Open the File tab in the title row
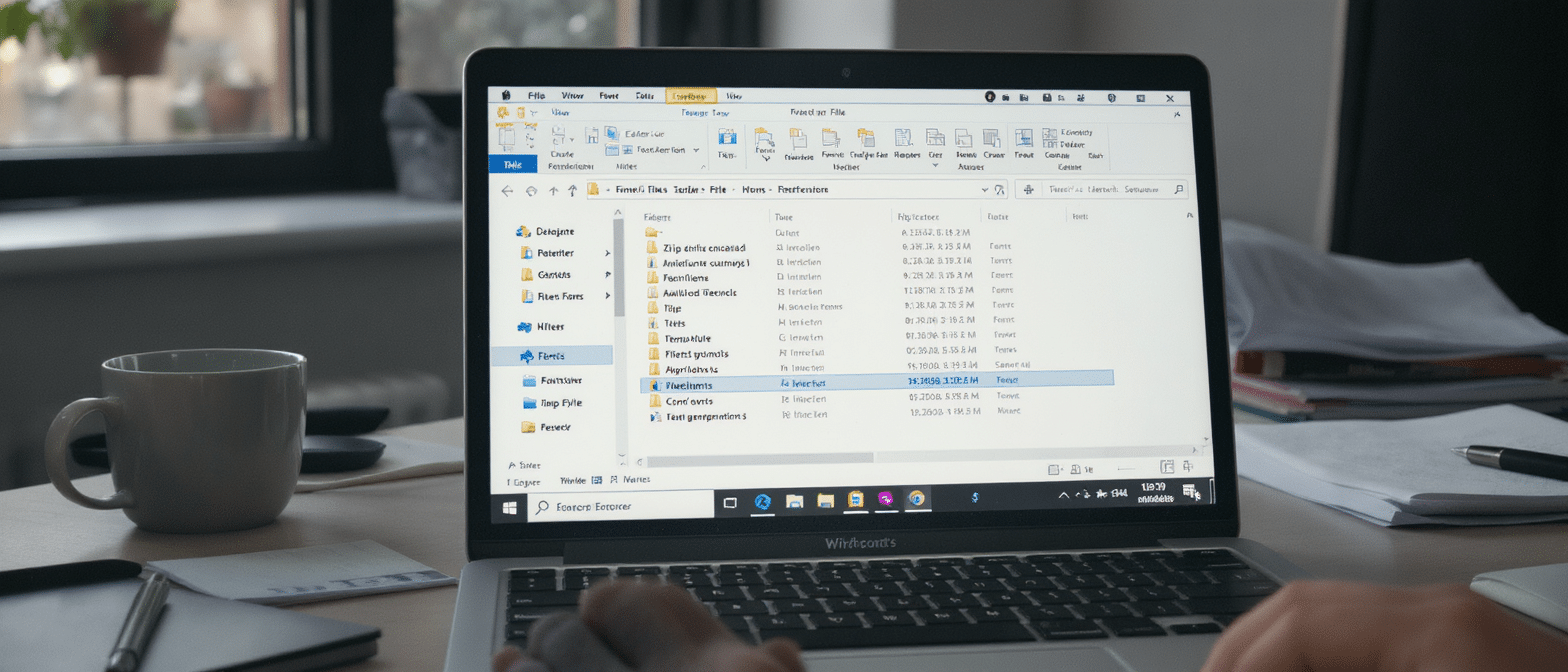 (535, 96)
